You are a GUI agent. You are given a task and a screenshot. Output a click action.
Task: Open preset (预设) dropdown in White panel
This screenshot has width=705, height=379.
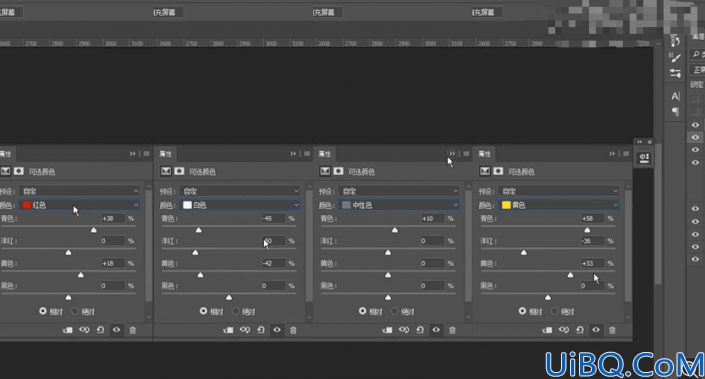[240, 191]
